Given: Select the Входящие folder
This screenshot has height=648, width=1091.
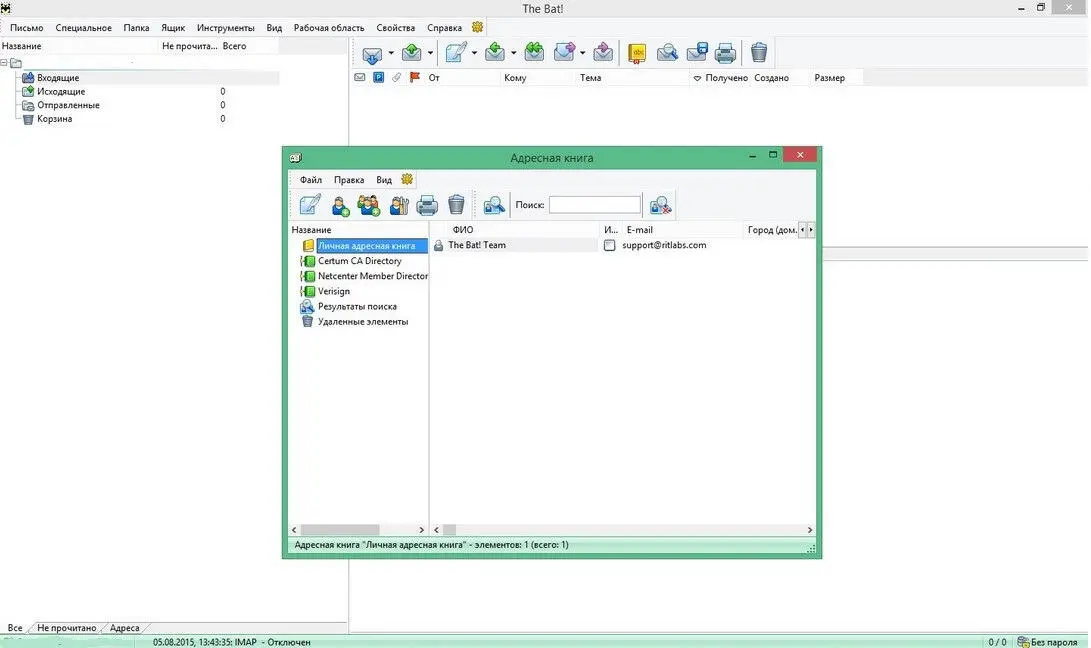Looking at the screenshot, I should pos(58,78).
